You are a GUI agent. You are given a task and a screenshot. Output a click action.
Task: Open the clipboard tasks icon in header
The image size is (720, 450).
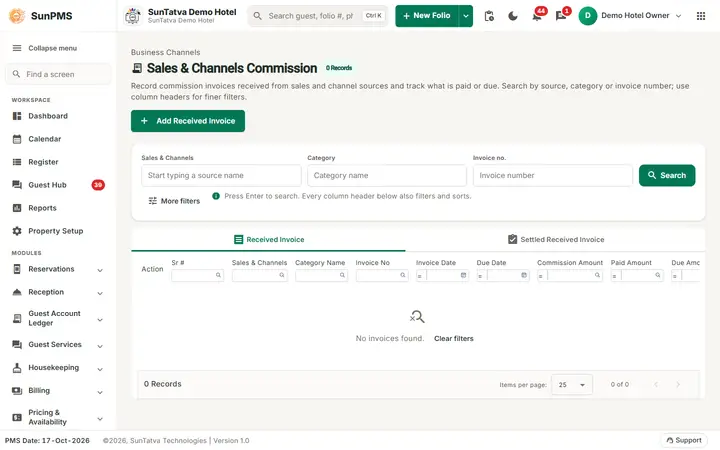point(489,16)
